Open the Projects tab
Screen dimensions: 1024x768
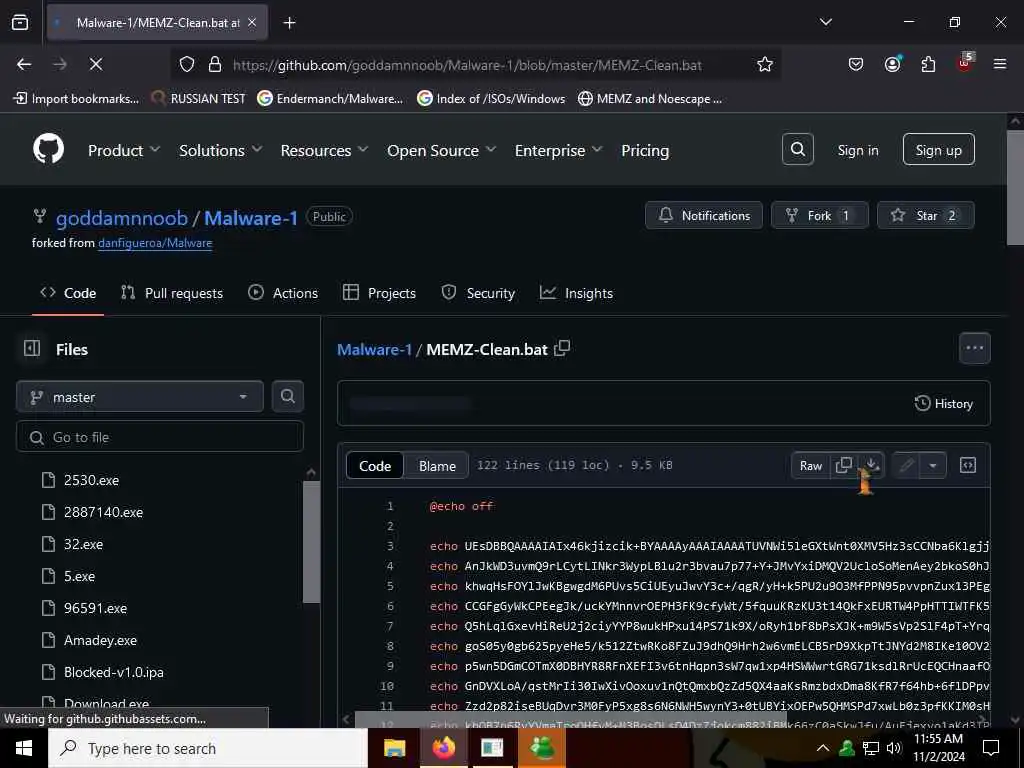click(379, 293)
